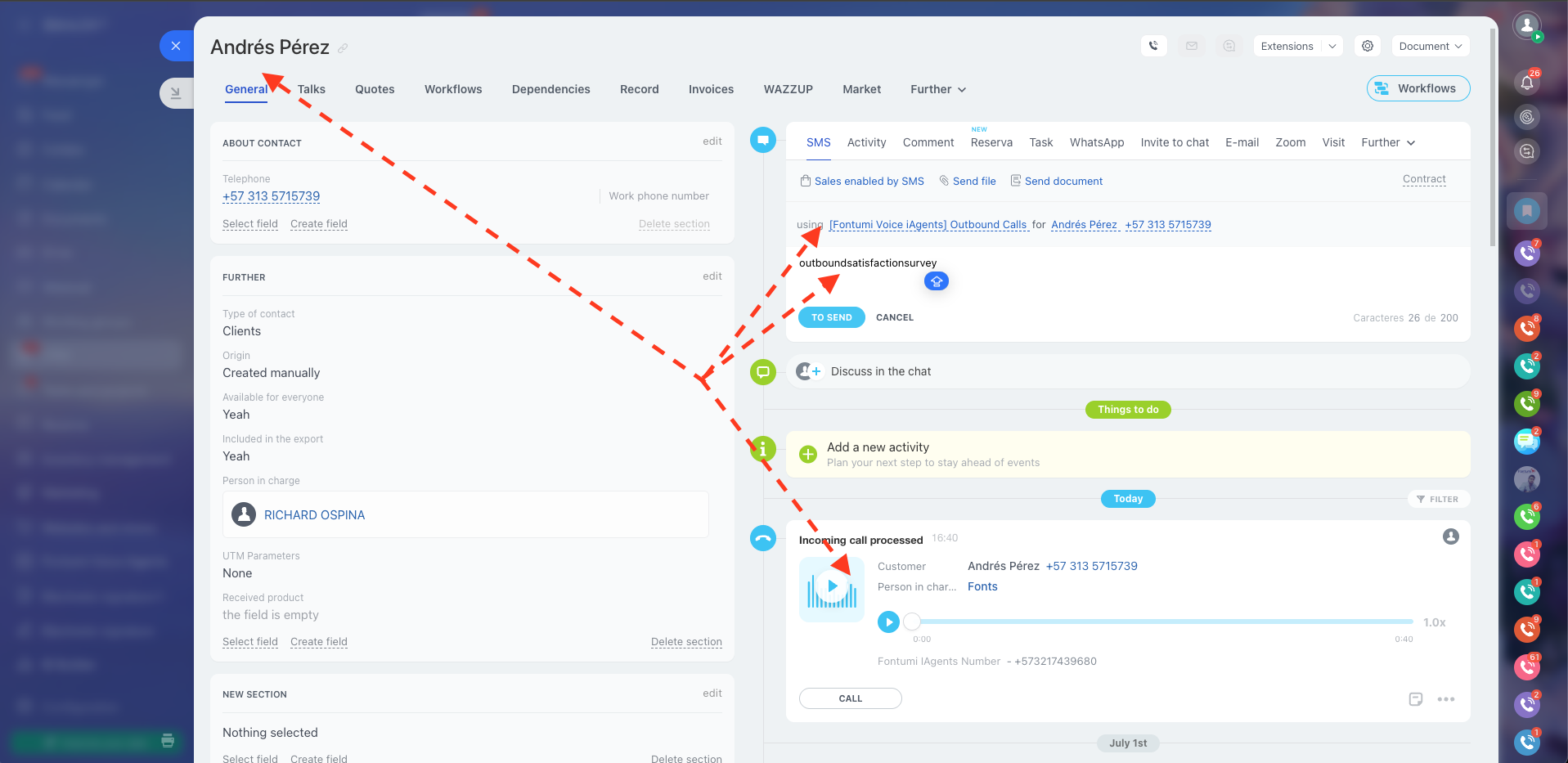This screenshot has height=763, width=1568.
Task: Switch to the Invoices tab
Action: tap(711, 89)
